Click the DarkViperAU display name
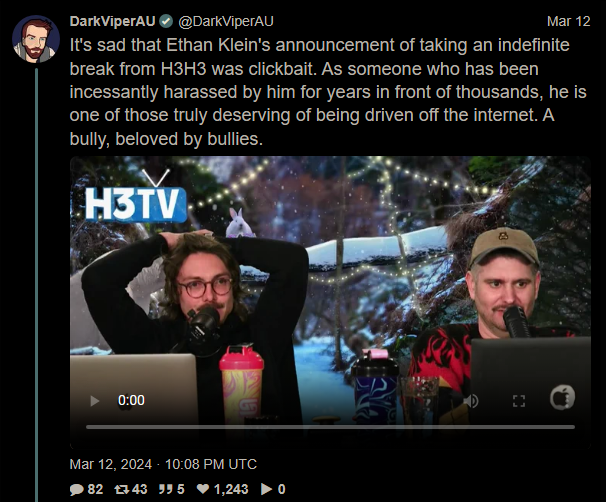Image resolution: width=606 pixels, height=502 pixels. click(x=112, y=21)
